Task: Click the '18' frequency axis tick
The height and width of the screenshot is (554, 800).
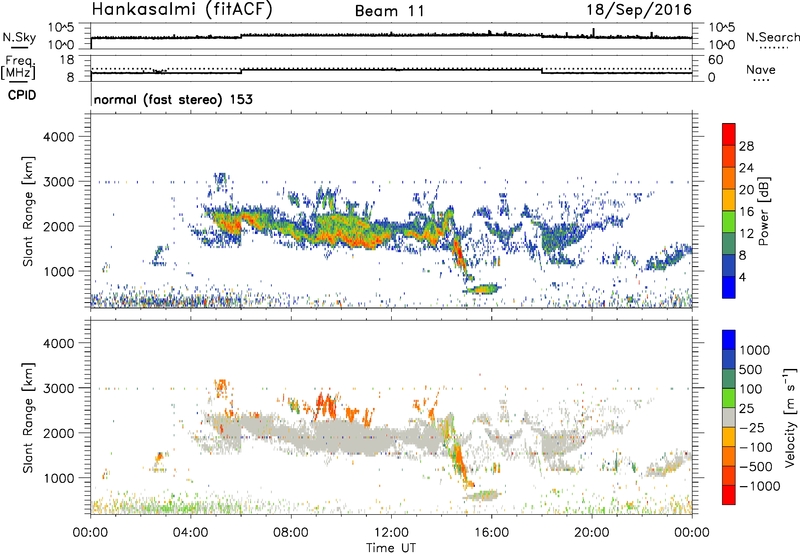Action: point(67,60)
